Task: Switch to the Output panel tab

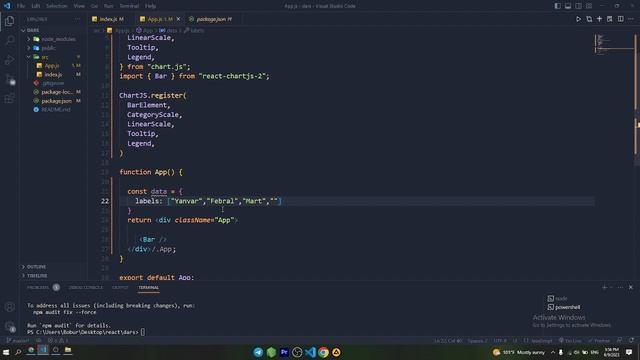Action: pos(120,287)
